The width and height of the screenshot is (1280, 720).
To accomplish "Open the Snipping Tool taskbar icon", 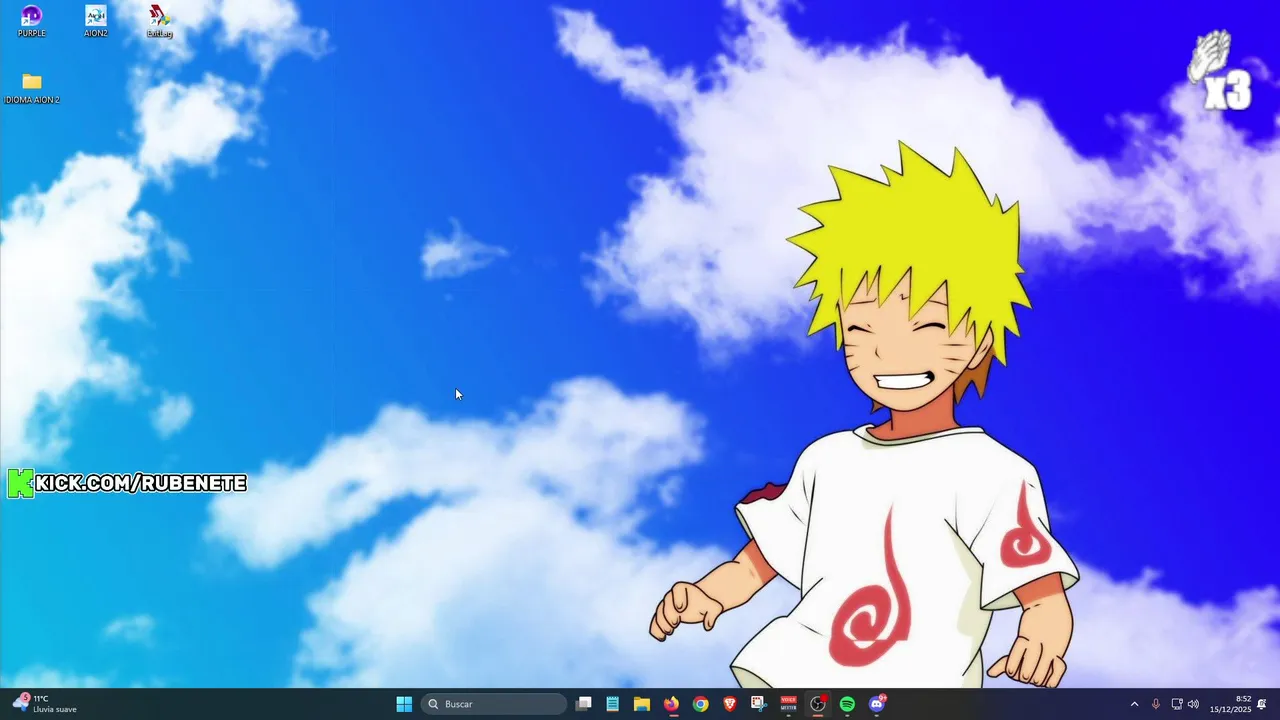I will pos(759,704).
